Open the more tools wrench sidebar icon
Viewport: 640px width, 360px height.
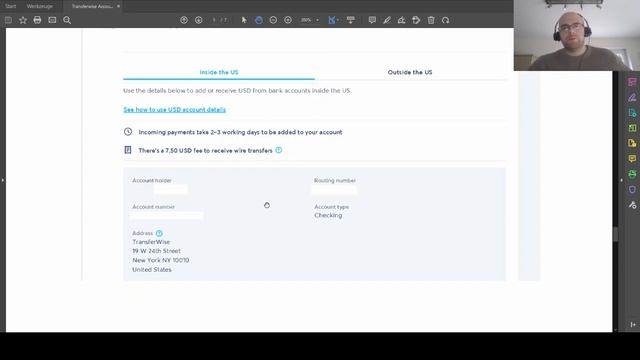tap(632, 205)
